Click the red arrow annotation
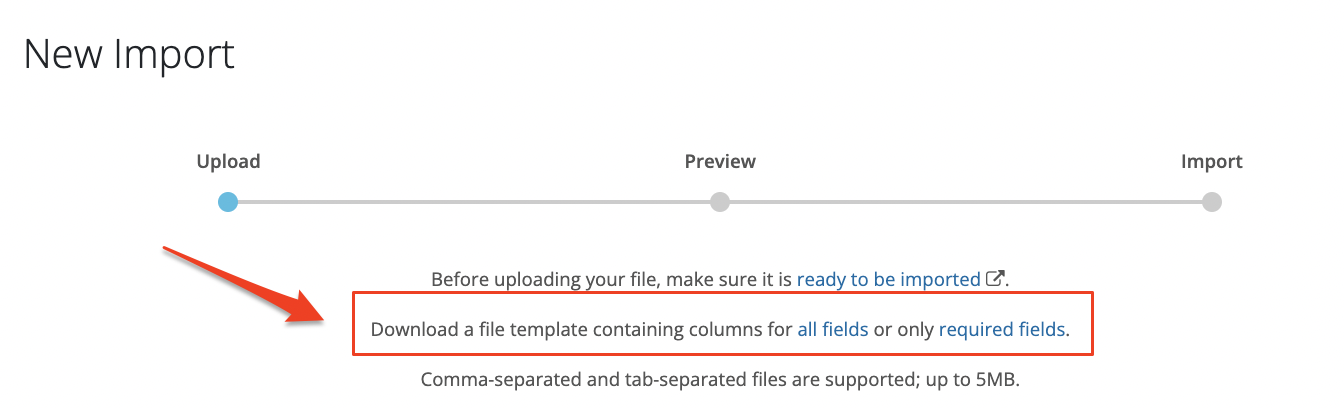The image size is (1344, 408). pyautogui.click(x=243, y=287)
